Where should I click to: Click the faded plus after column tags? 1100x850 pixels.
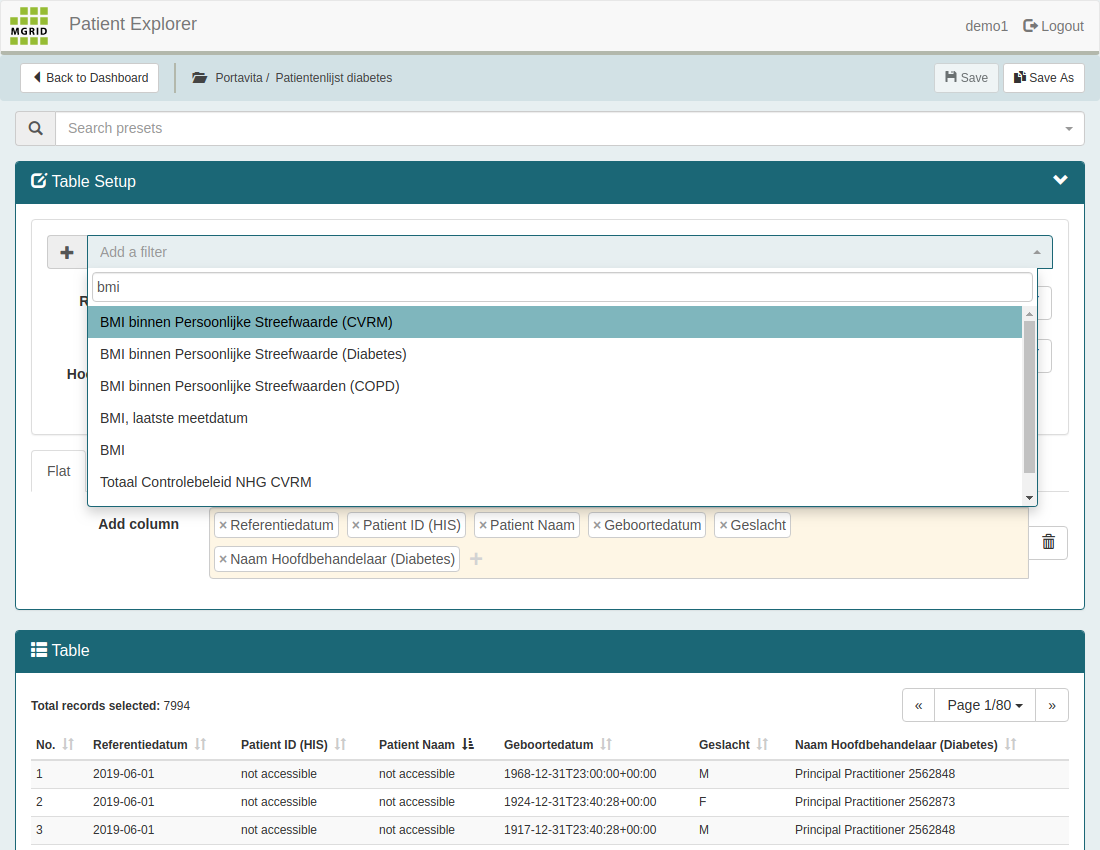tap(476, 559)
